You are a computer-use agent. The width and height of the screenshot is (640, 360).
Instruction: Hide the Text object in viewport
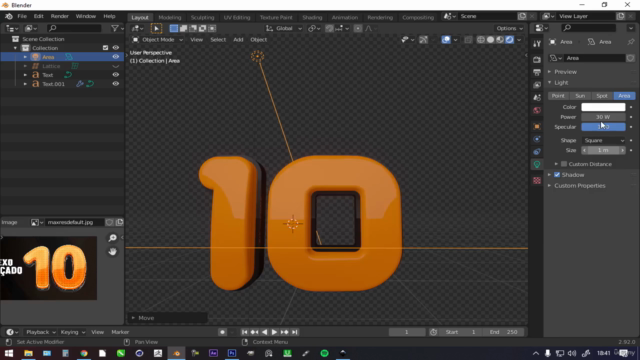(x=116, y=75)
